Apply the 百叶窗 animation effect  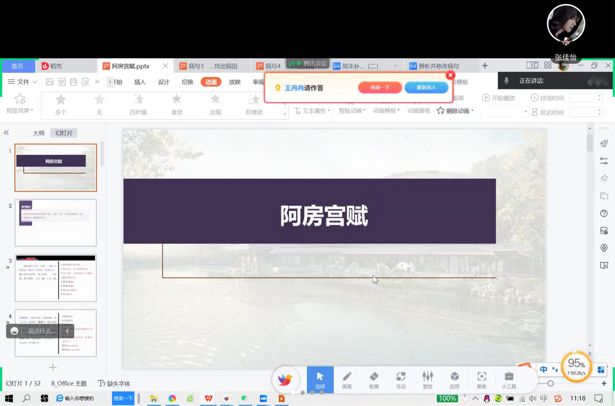click(x=138, y=103)
